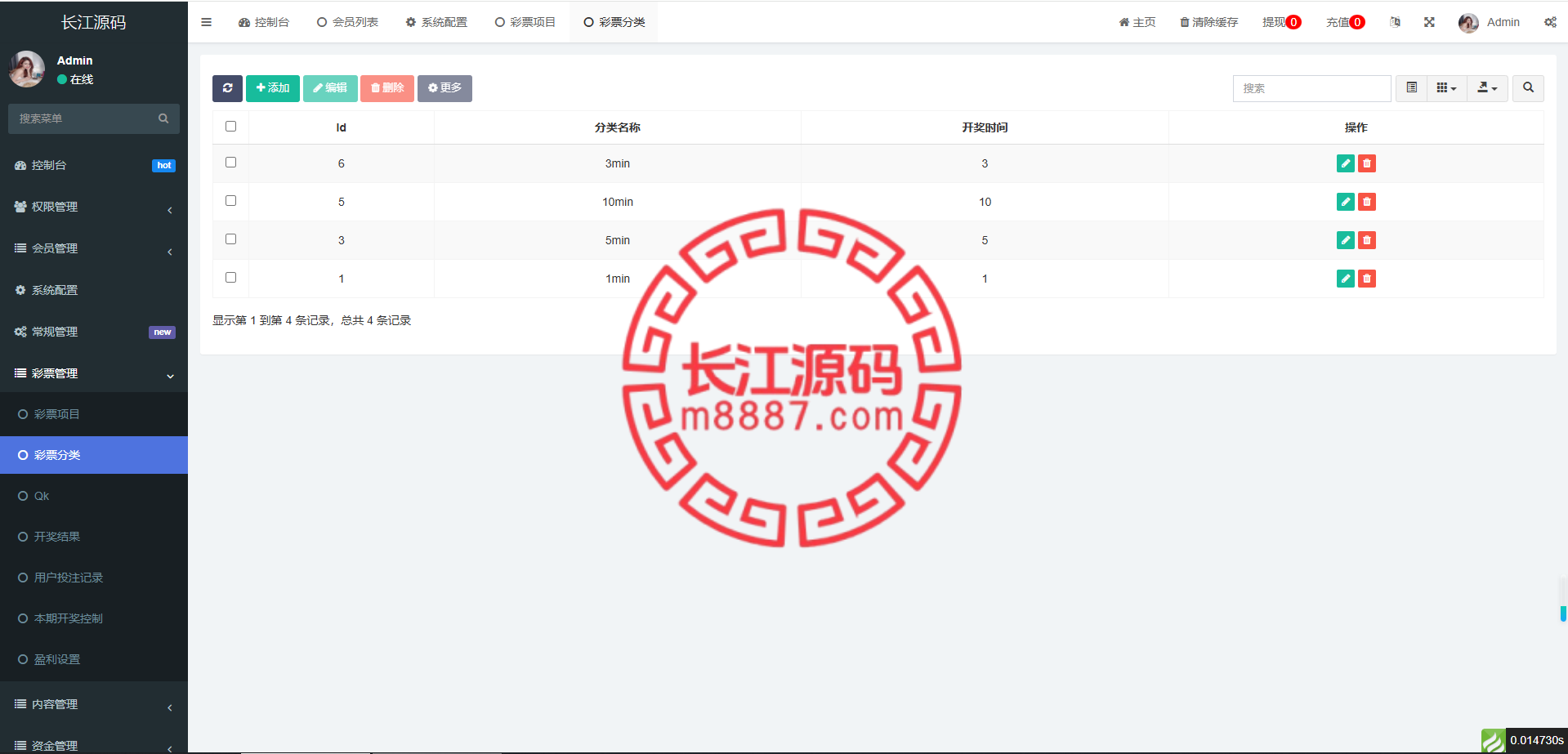1568x754 pixels.
Task: Check the checkbox for row Id 3
Action: 230,239
